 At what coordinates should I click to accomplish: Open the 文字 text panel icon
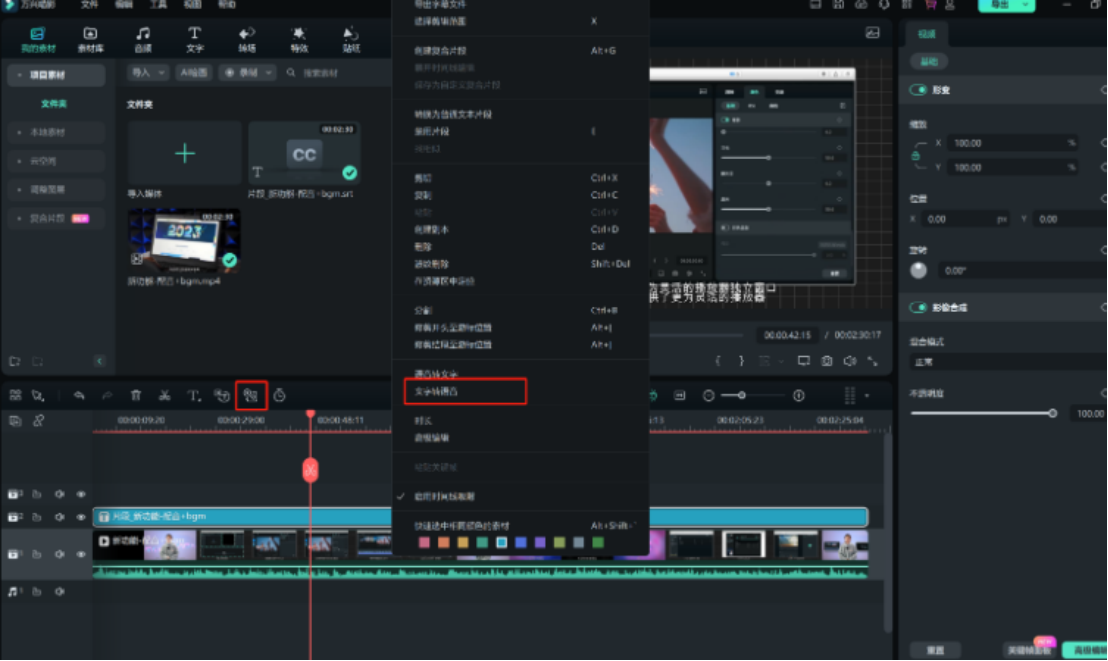coord(193,38)
